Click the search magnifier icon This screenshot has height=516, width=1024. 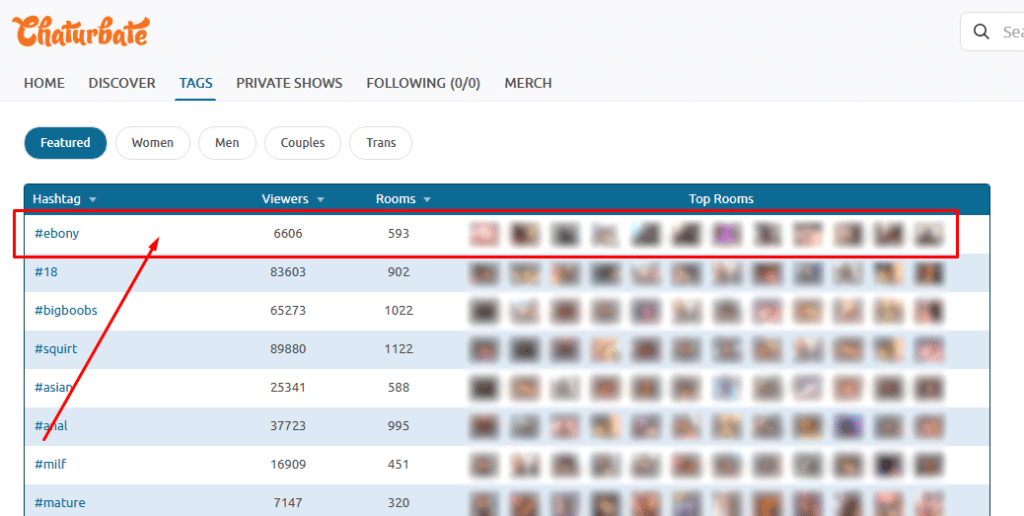(981, 31)
